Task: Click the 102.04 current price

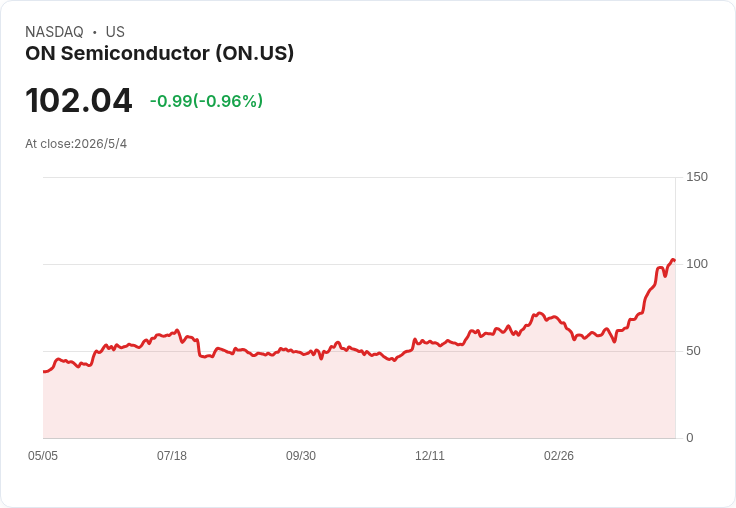Action: pos(78,100)
